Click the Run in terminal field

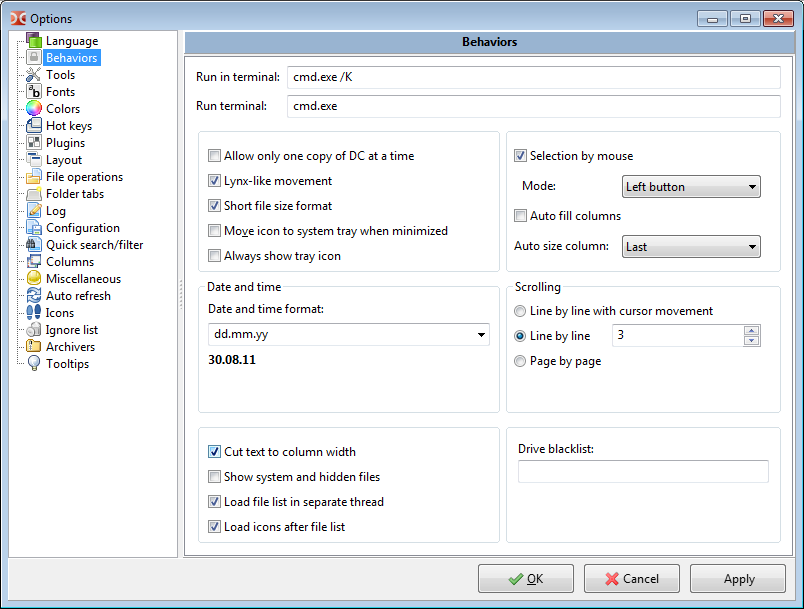point(534,77)
